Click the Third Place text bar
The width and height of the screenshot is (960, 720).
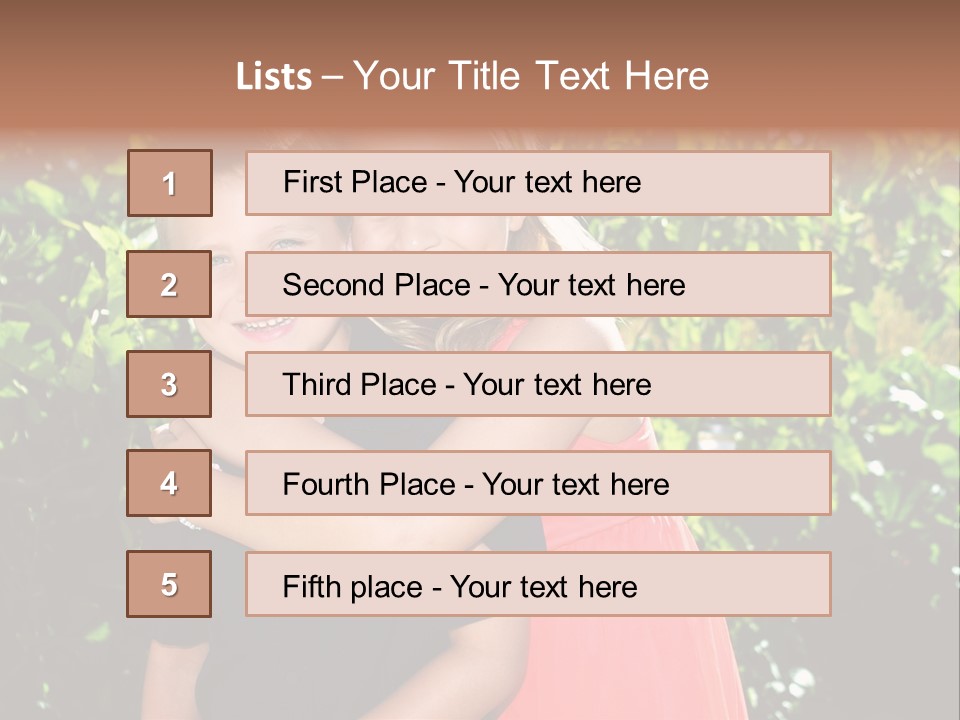[538, 384]
